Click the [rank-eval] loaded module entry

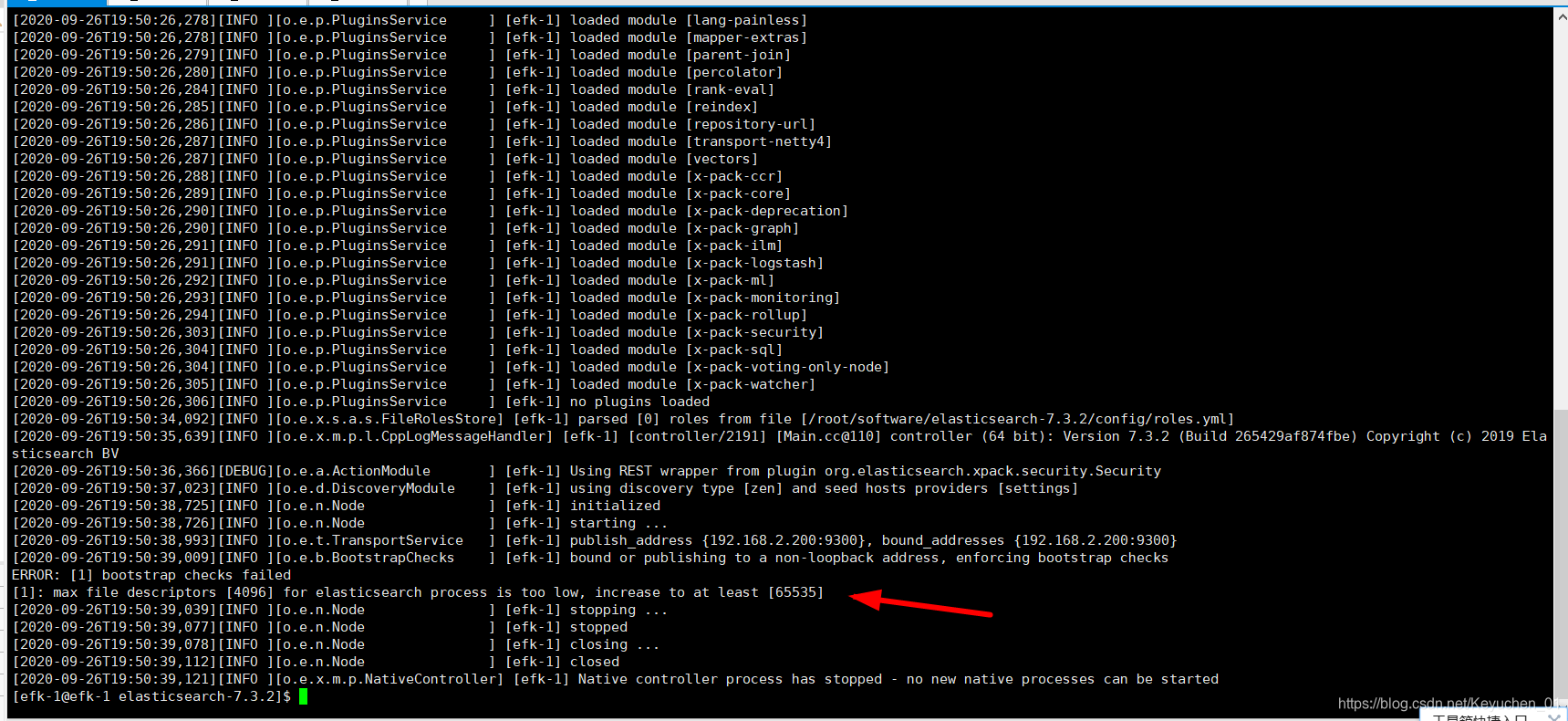[393, 89]
